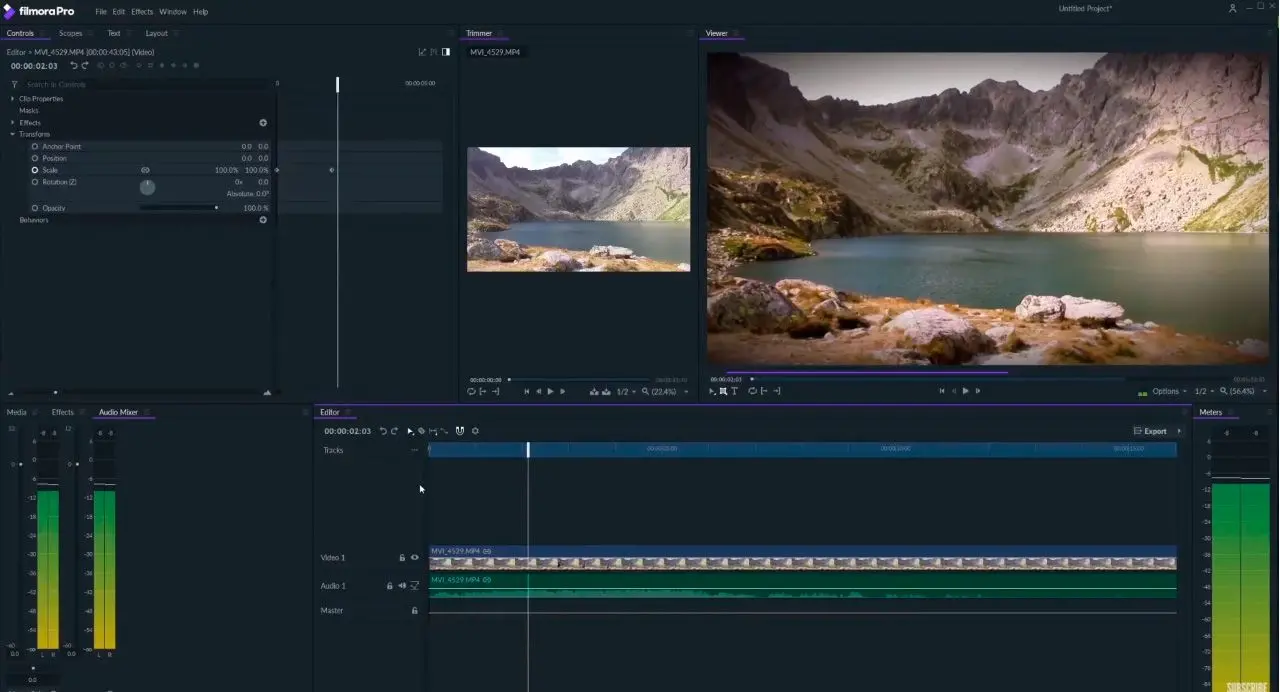Screen dimensions: 1280x692
Task: Click undo icon in Editor toolbar
Action: (382, 431)
